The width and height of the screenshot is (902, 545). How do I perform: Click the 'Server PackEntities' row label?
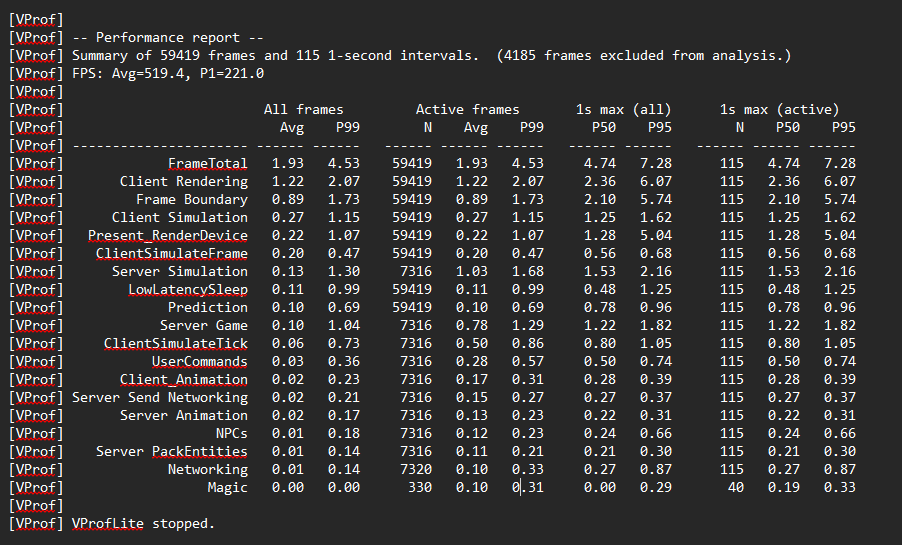point(171,451)
